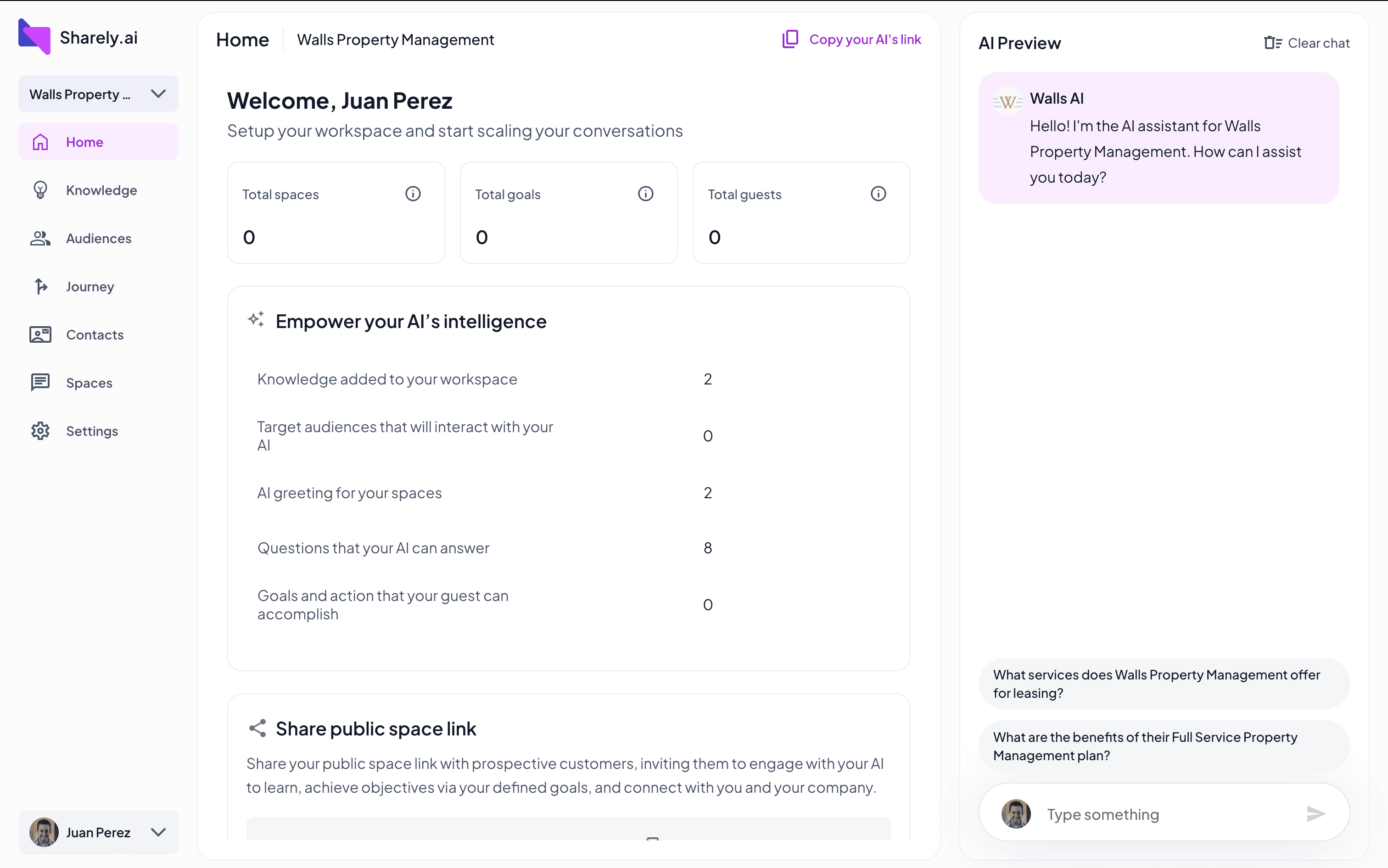Click the Home house icon in sidebar
Viewport: 1388px width, 868px height.
pos(40,142)
